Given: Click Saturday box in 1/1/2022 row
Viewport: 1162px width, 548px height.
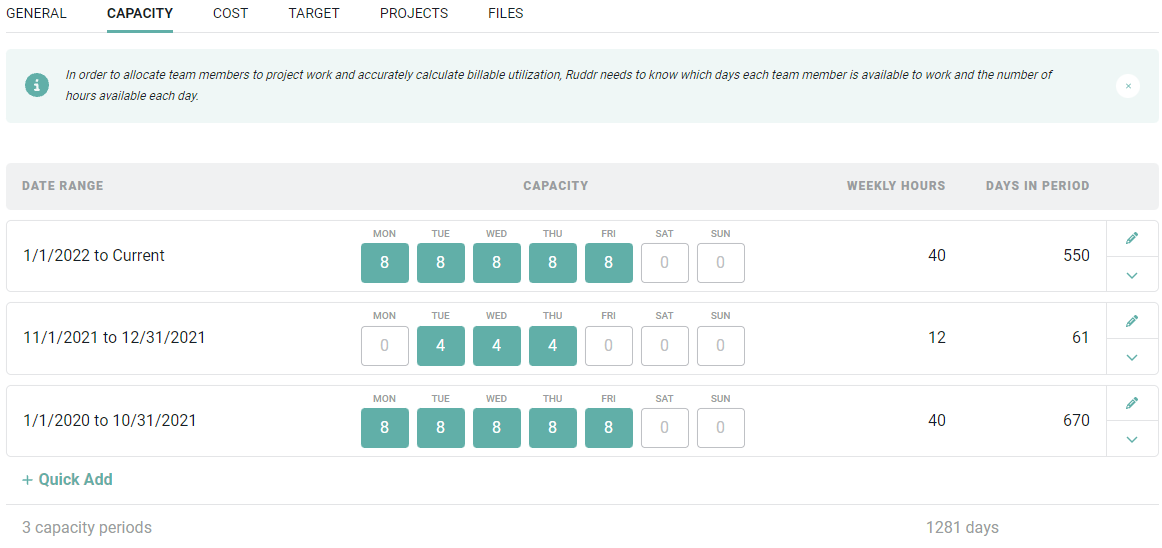Looking at the screenshot, I should (x=665, y=263).
